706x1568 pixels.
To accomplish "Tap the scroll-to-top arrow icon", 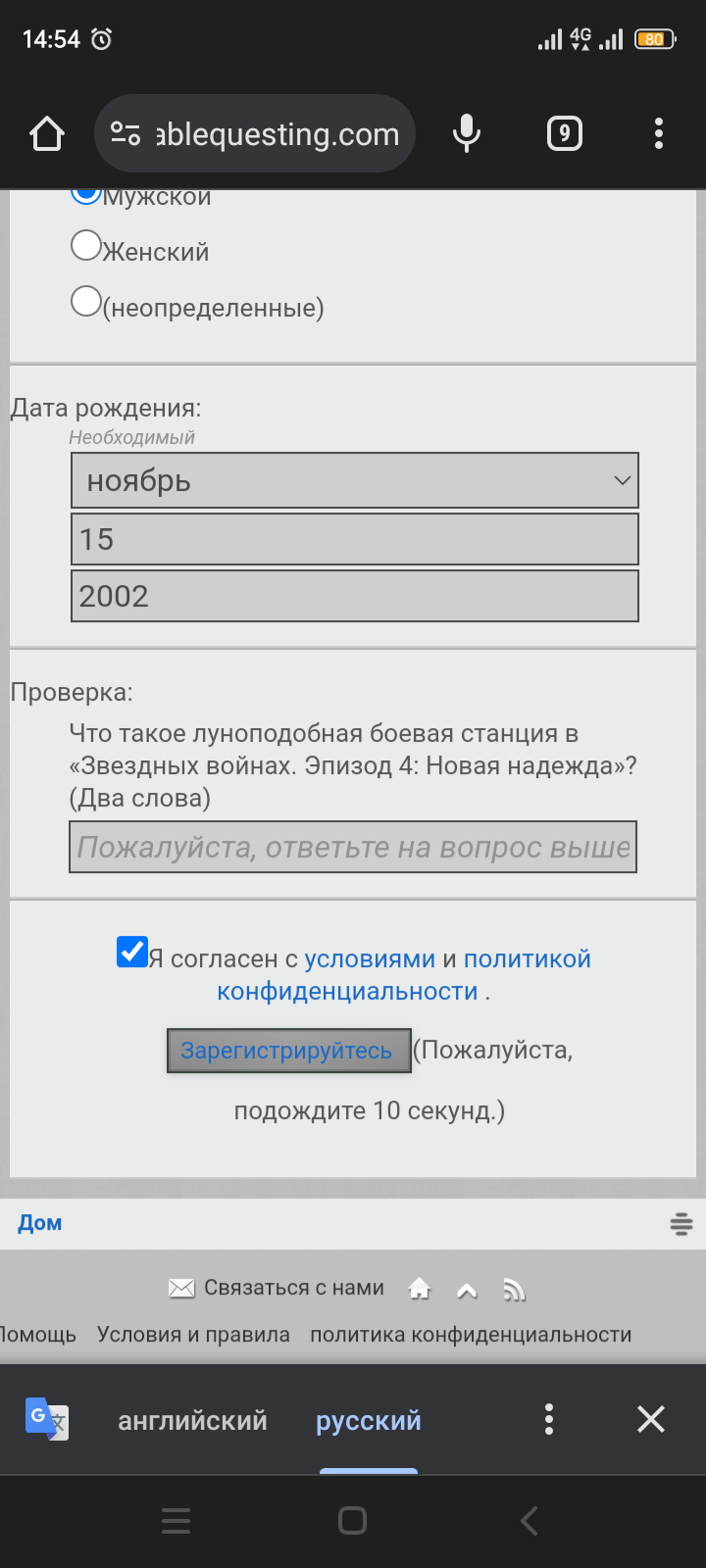I will point(467,1290).
